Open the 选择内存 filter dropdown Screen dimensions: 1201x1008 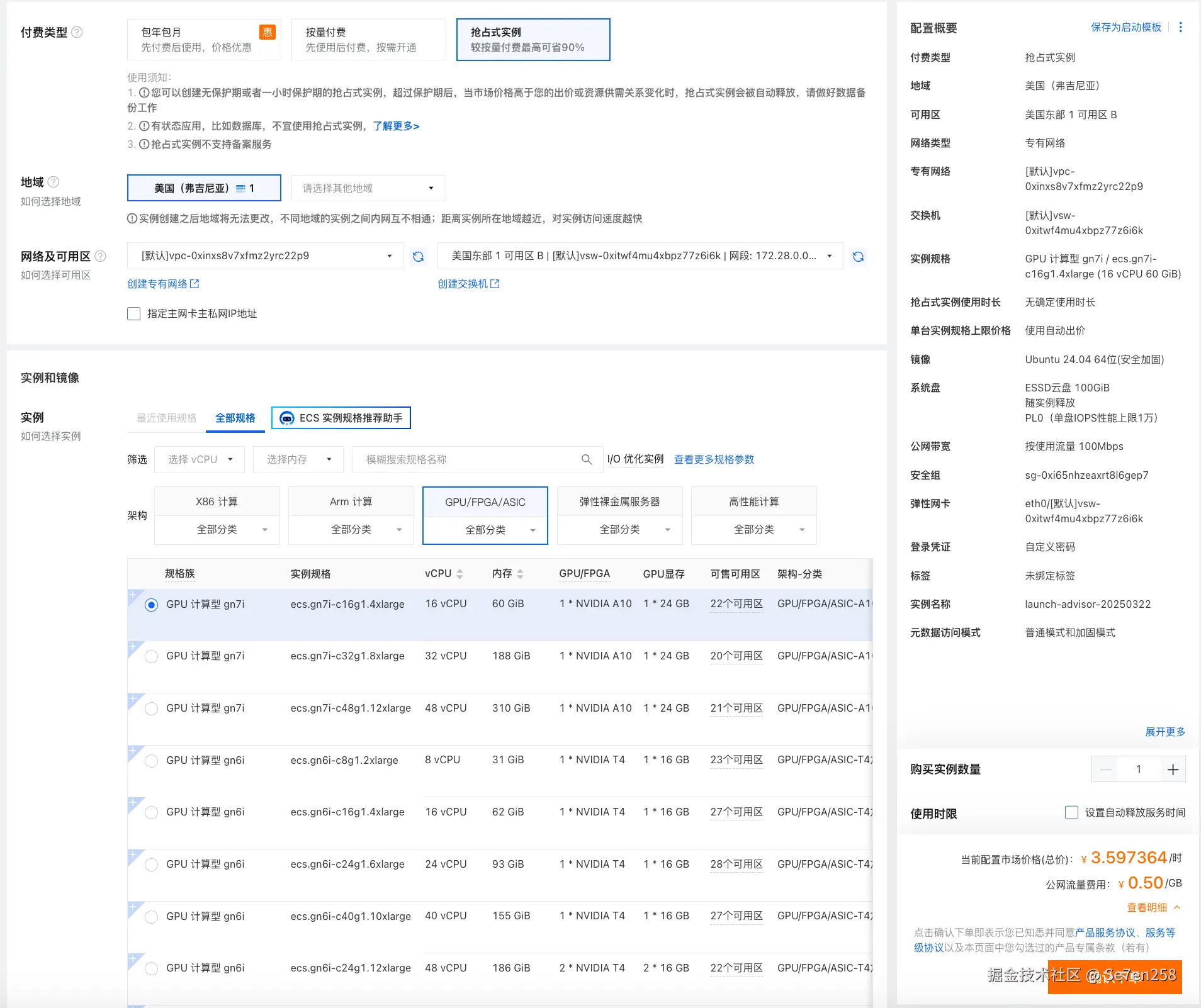(x=298, y=459)
